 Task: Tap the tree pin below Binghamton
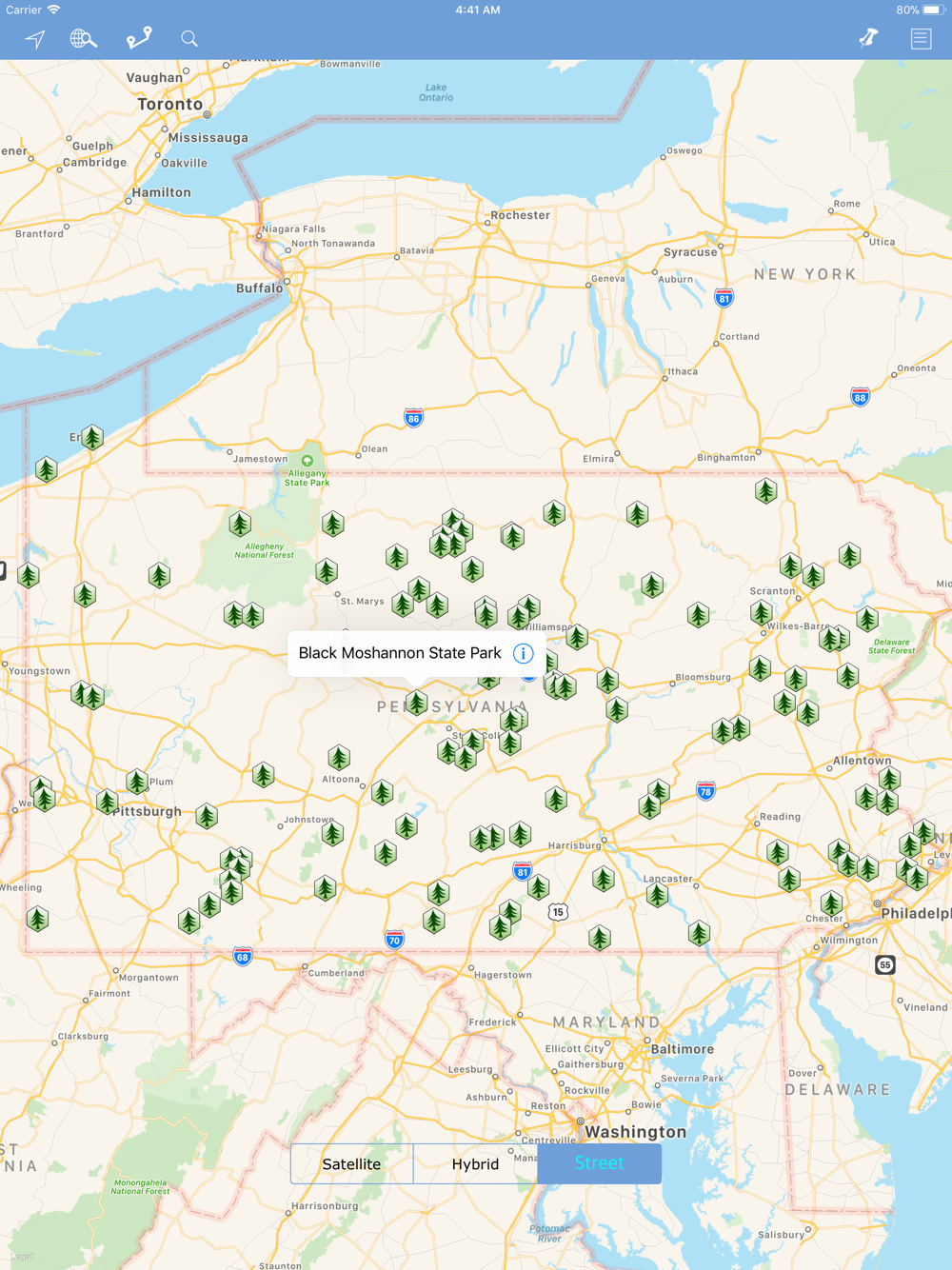pyautogui.click(x=766, y=491)
